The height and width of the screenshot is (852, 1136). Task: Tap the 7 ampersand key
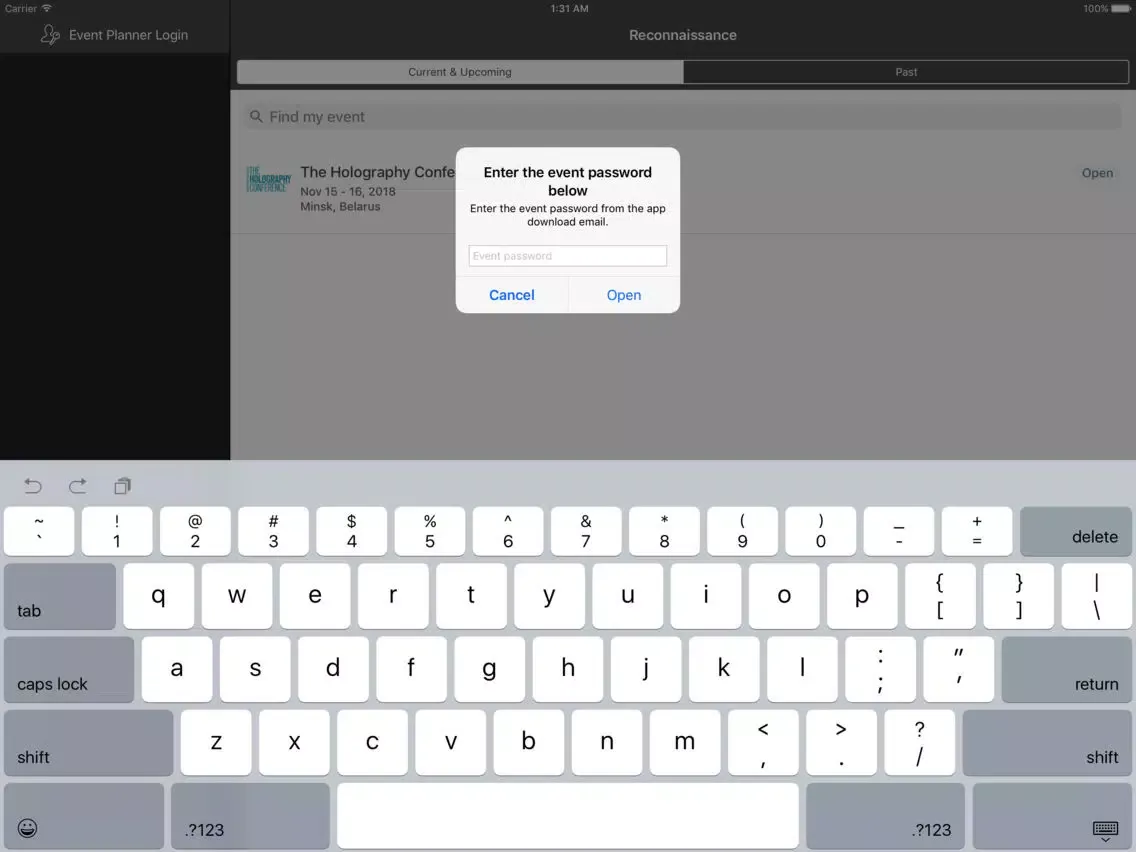tap(586, 531)
